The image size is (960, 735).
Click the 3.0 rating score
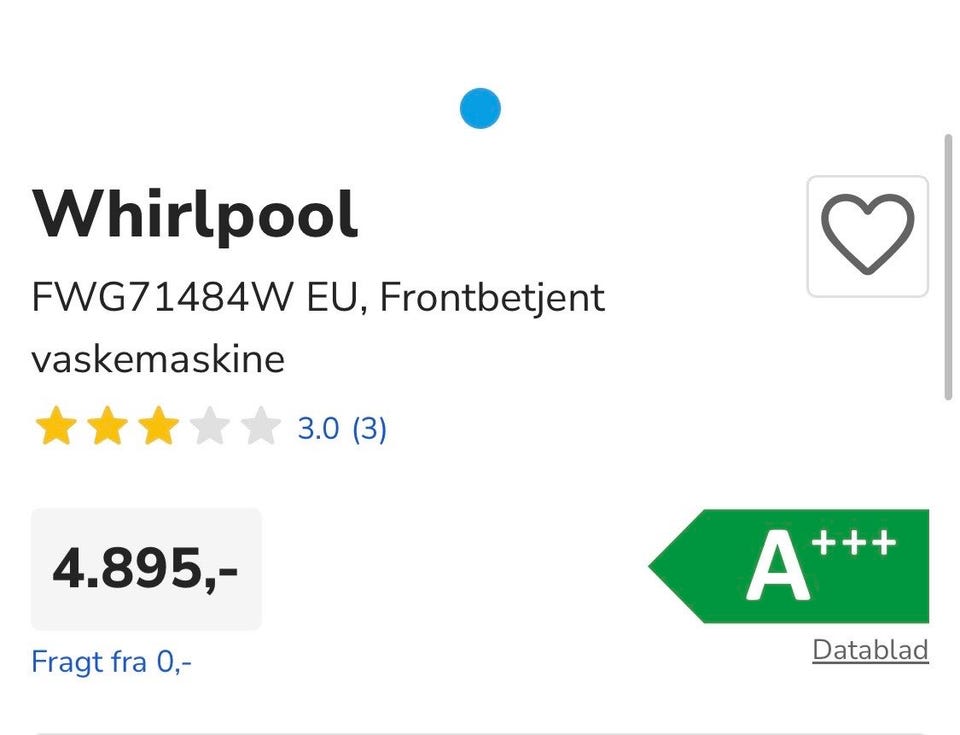pyautogui.click(x=318, y=429)
